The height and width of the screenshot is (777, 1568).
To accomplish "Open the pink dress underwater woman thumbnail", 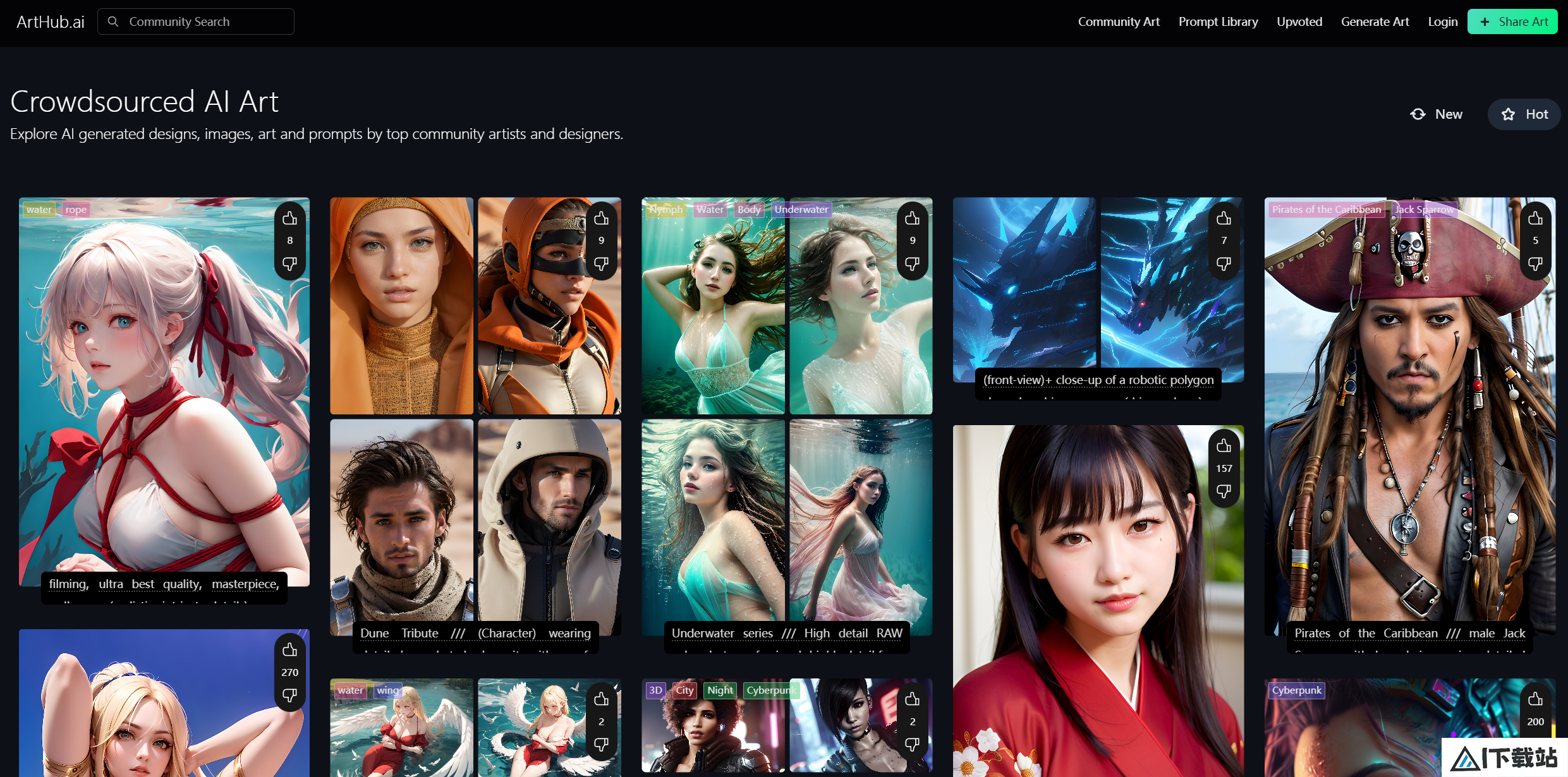I will click(x=861, y=527).
